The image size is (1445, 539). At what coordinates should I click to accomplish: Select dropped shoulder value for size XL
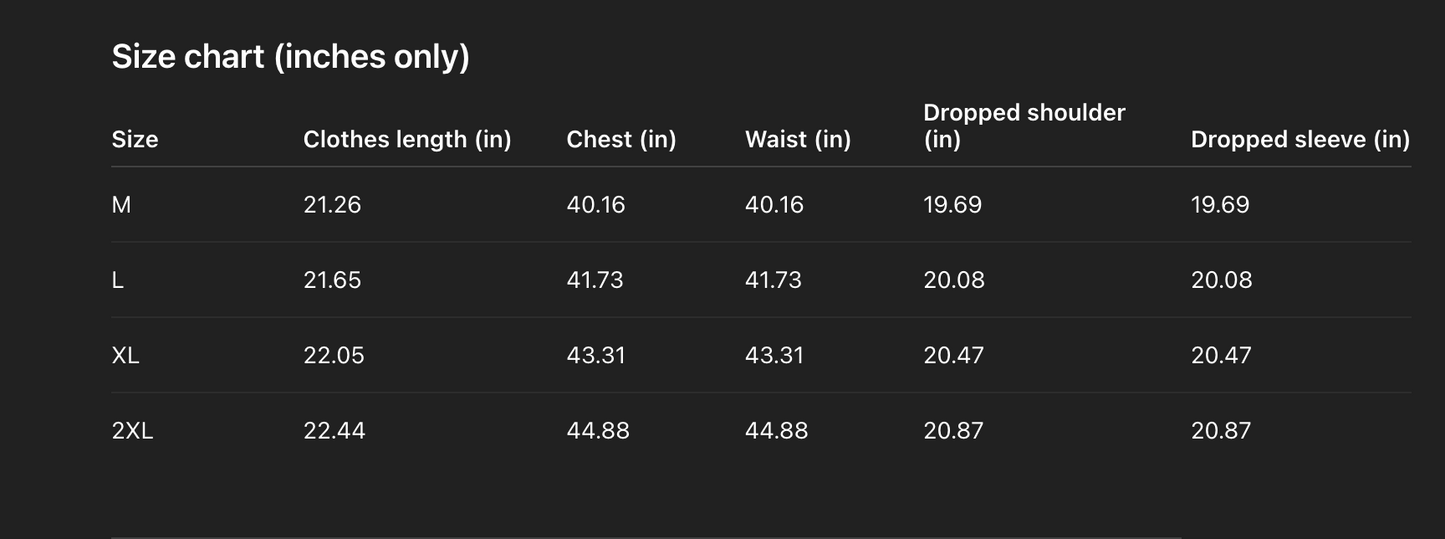pyautogui.click(x=953, y=355)
